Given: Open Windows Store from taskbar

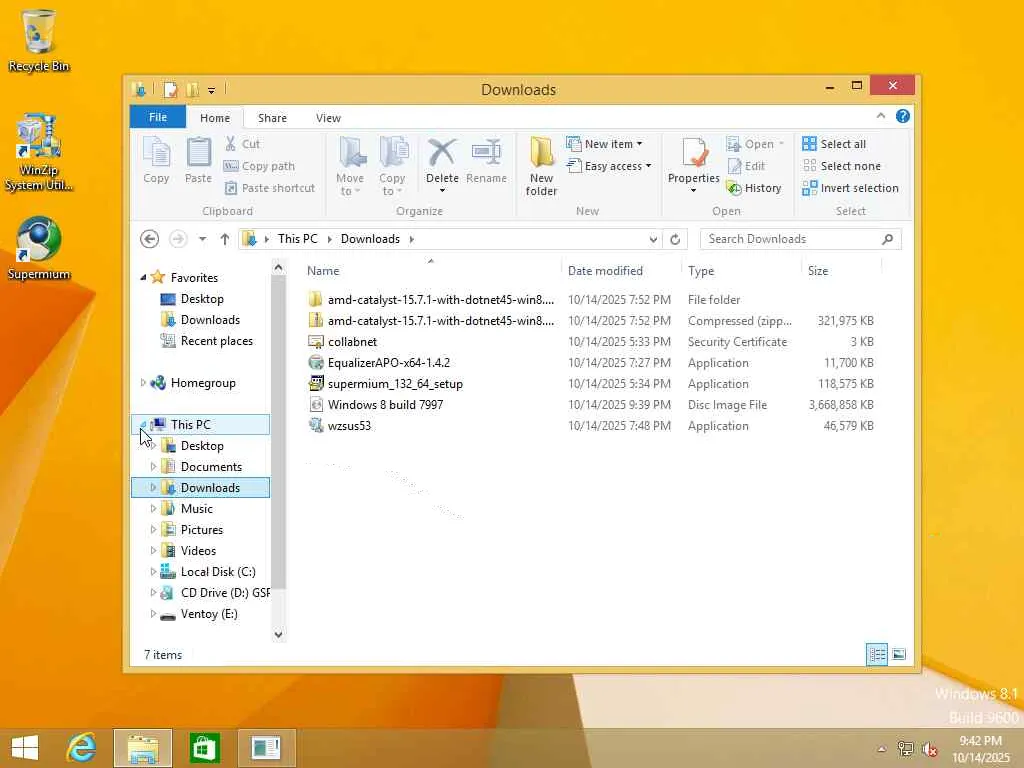Looking at the screenshot, I should [204, 748].
